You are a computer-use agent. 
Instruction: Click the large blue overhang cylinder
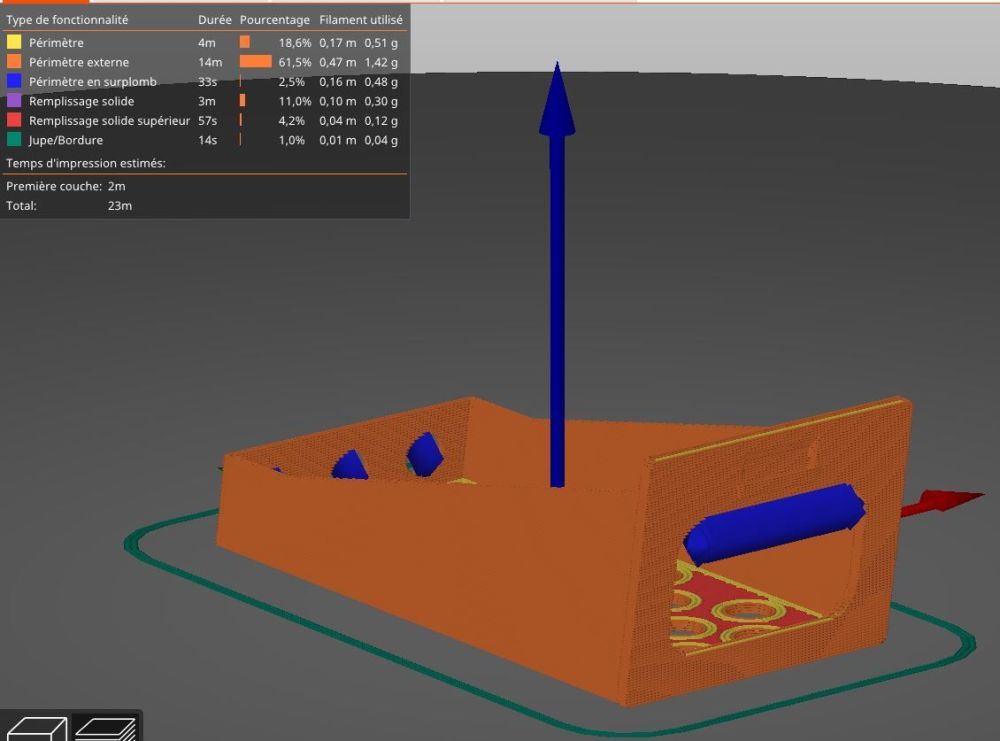pos(775,523)
